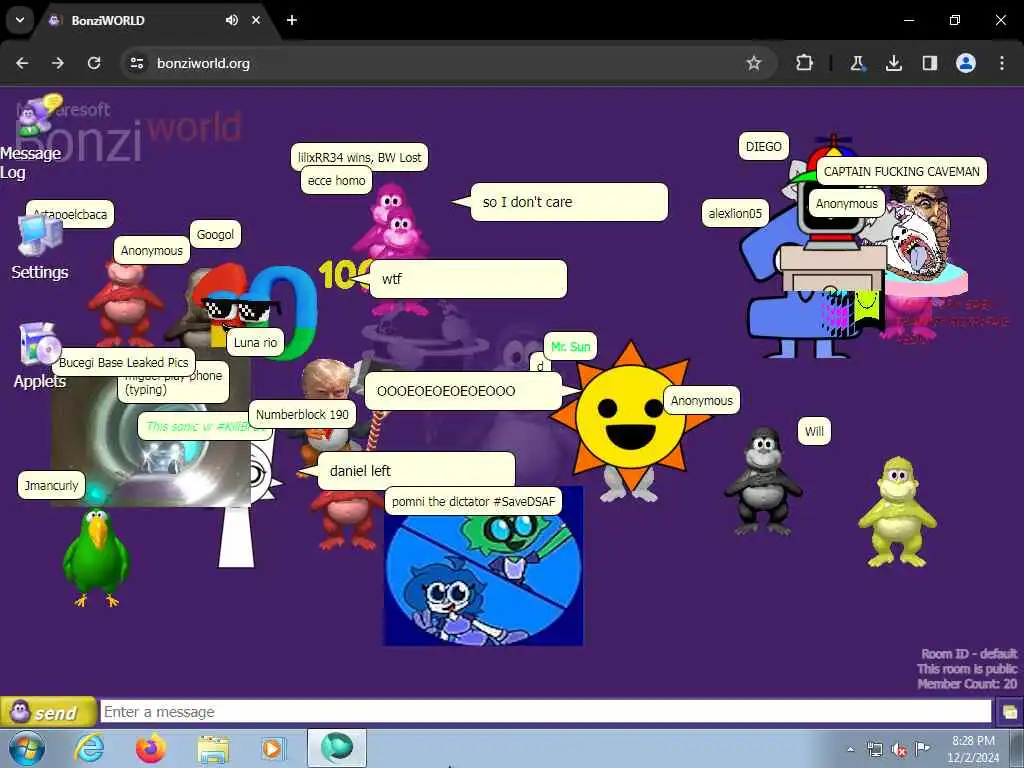
Task: Click the Googol name tag
Action: tap(215, 234)
